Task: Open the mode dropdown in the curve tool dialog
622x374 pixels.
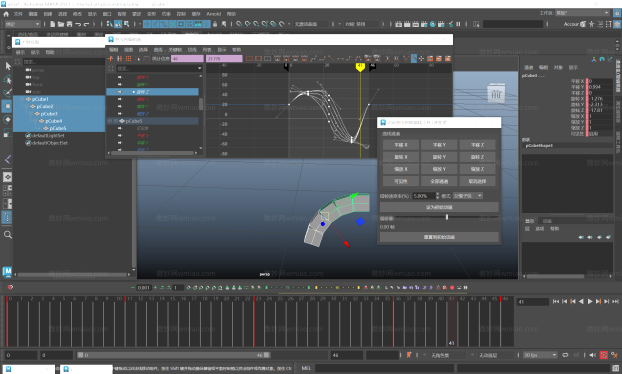Action: pyautogui.click(x=468, y=196)
